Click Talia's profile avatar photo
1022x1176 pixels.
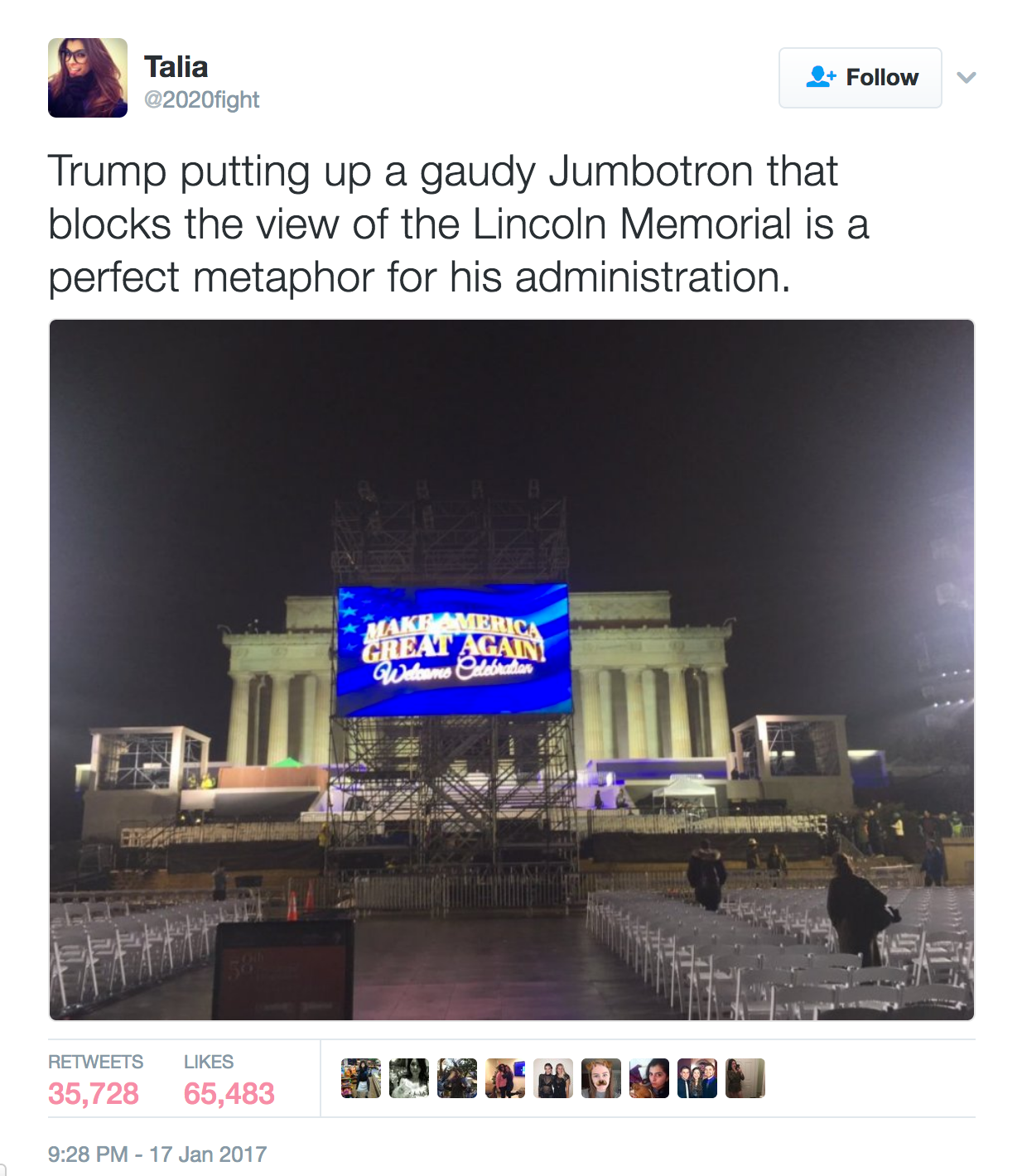(88, 78)
